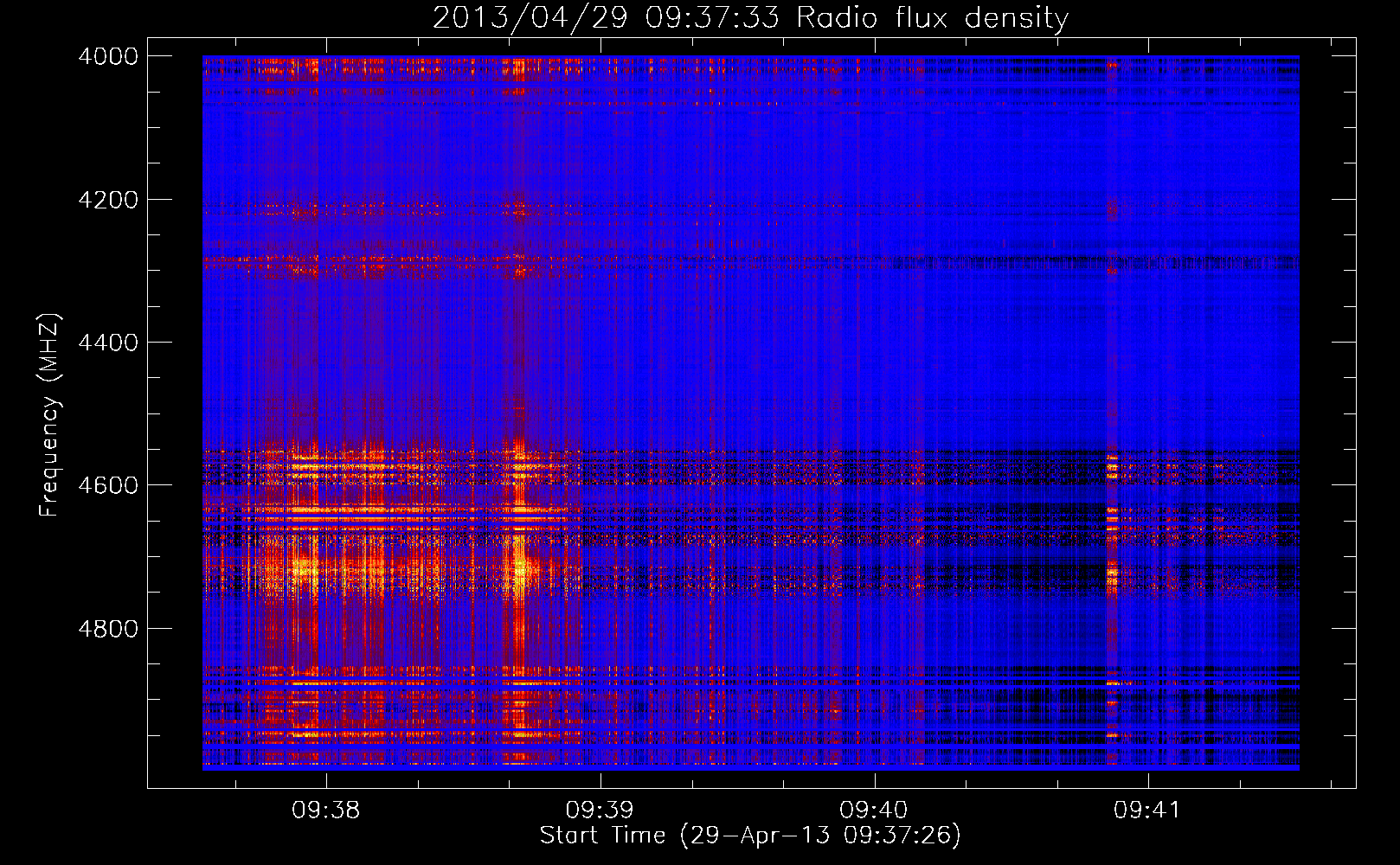Select the 4800 frequency axis label
The image size is (1400, 865).
108,629
